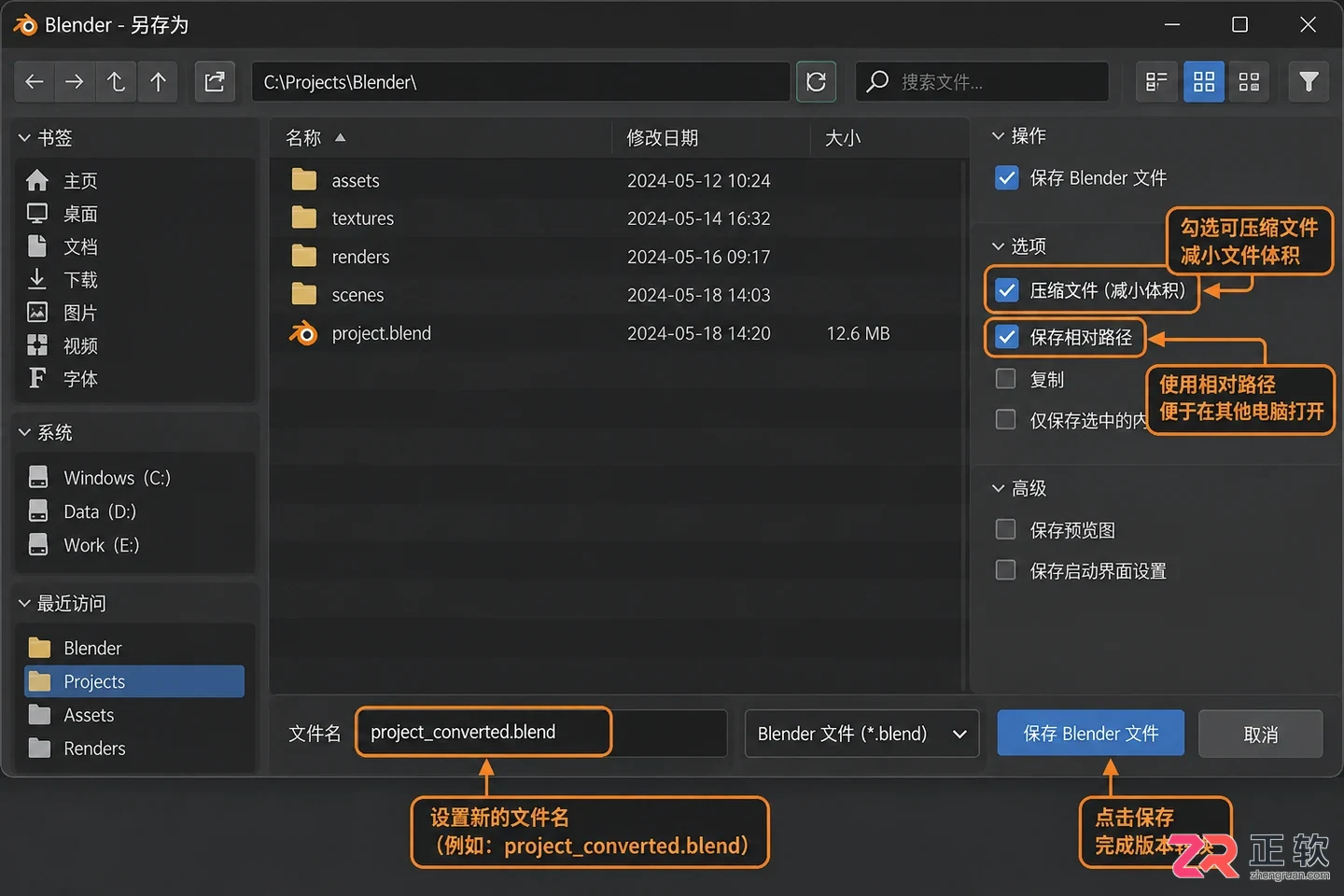Sort files by 修改日期 column header

point(663,138)
